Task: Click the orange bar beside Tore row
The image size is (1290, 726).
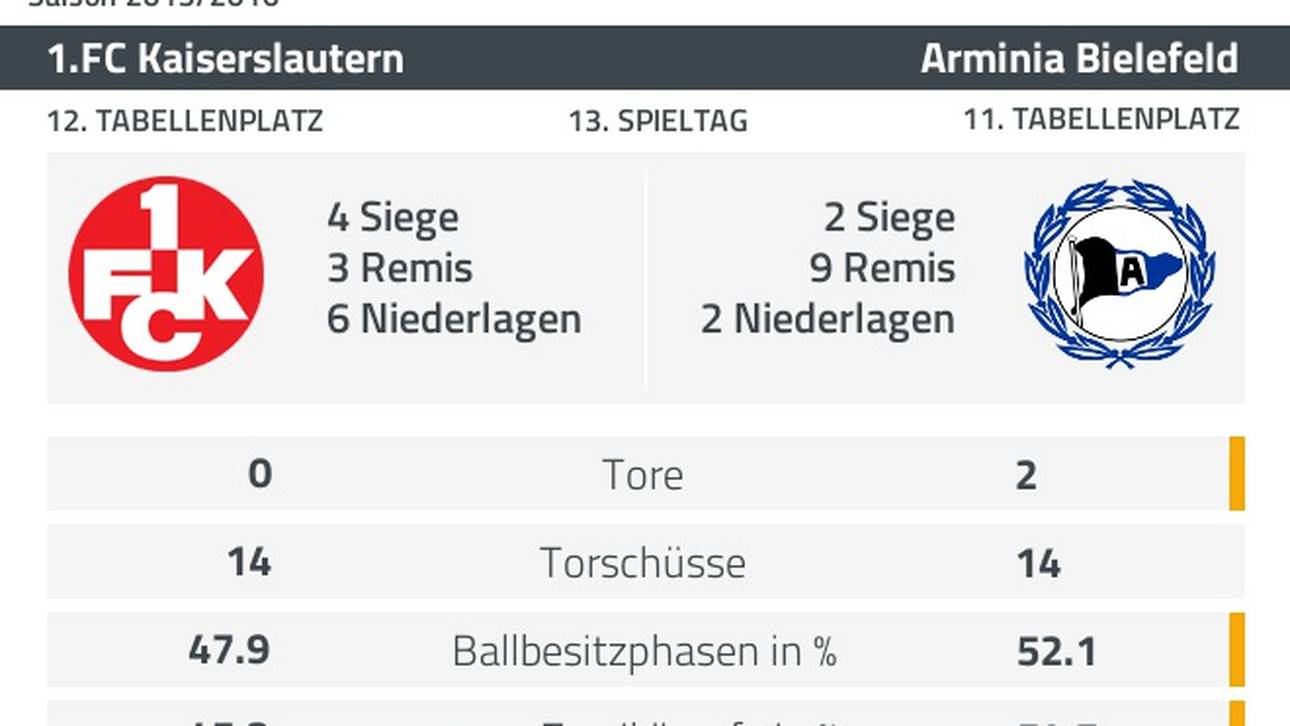Action: (x=1237, y=474)
